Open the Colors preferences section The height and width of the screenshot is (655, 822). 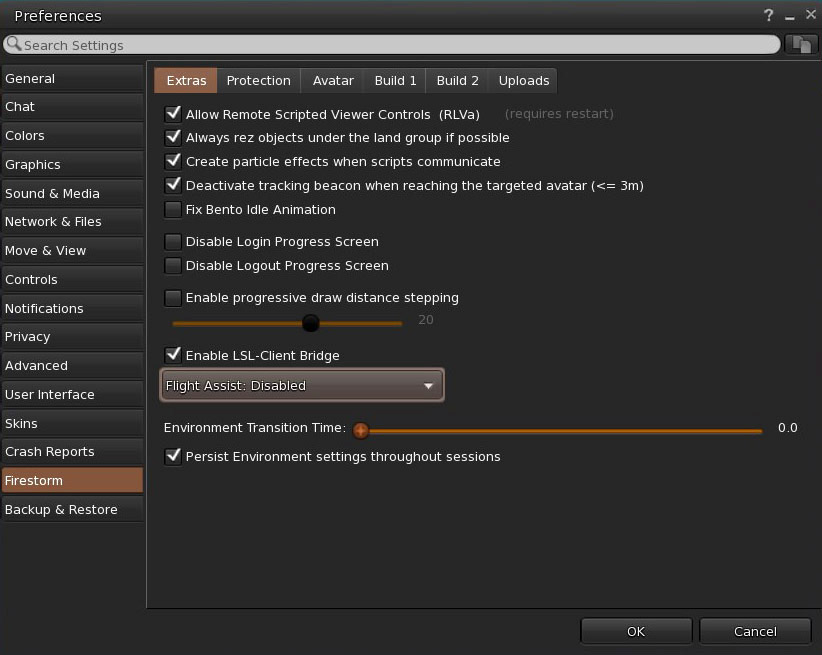pyautogui.click(x=72, y=136)
